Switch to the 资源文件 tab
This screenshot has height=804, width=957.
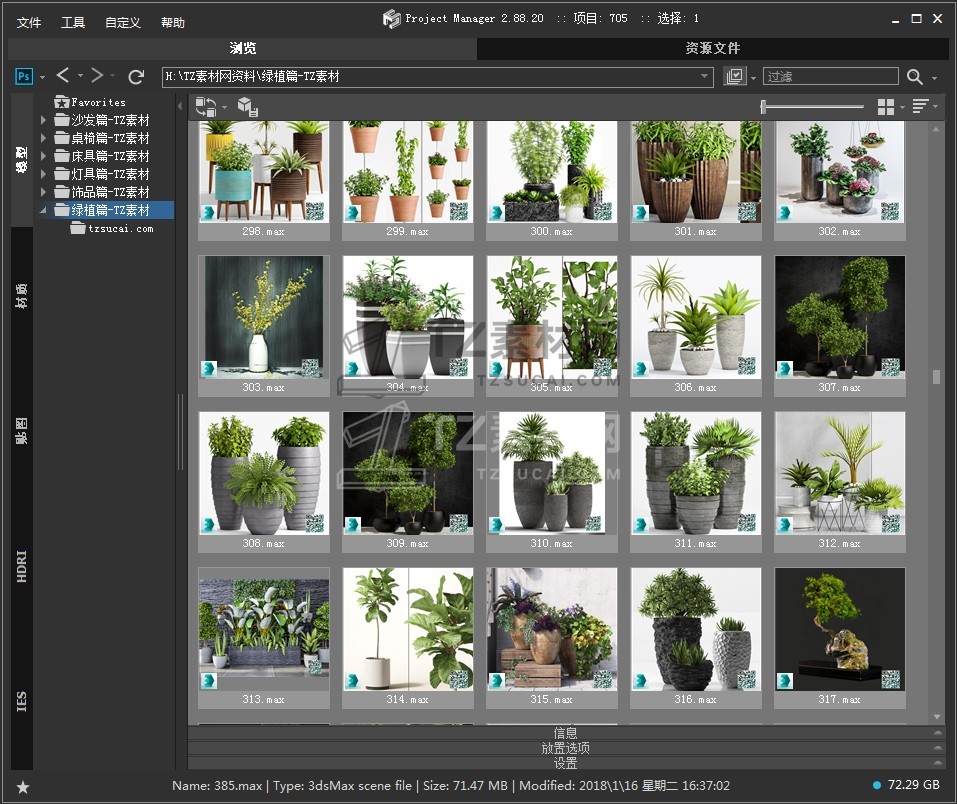click(712, 48)
